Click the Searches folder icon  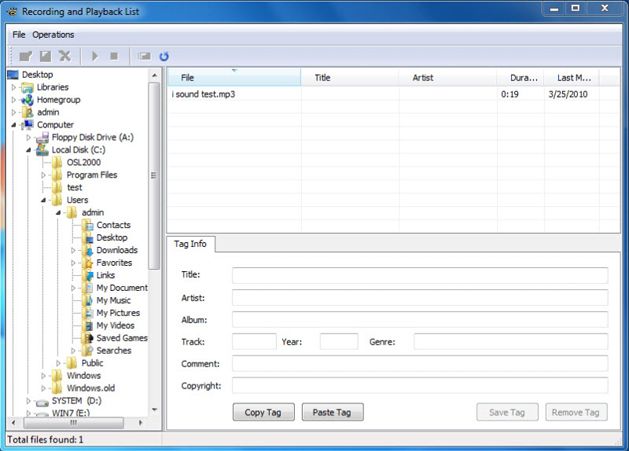click(87, 350)
